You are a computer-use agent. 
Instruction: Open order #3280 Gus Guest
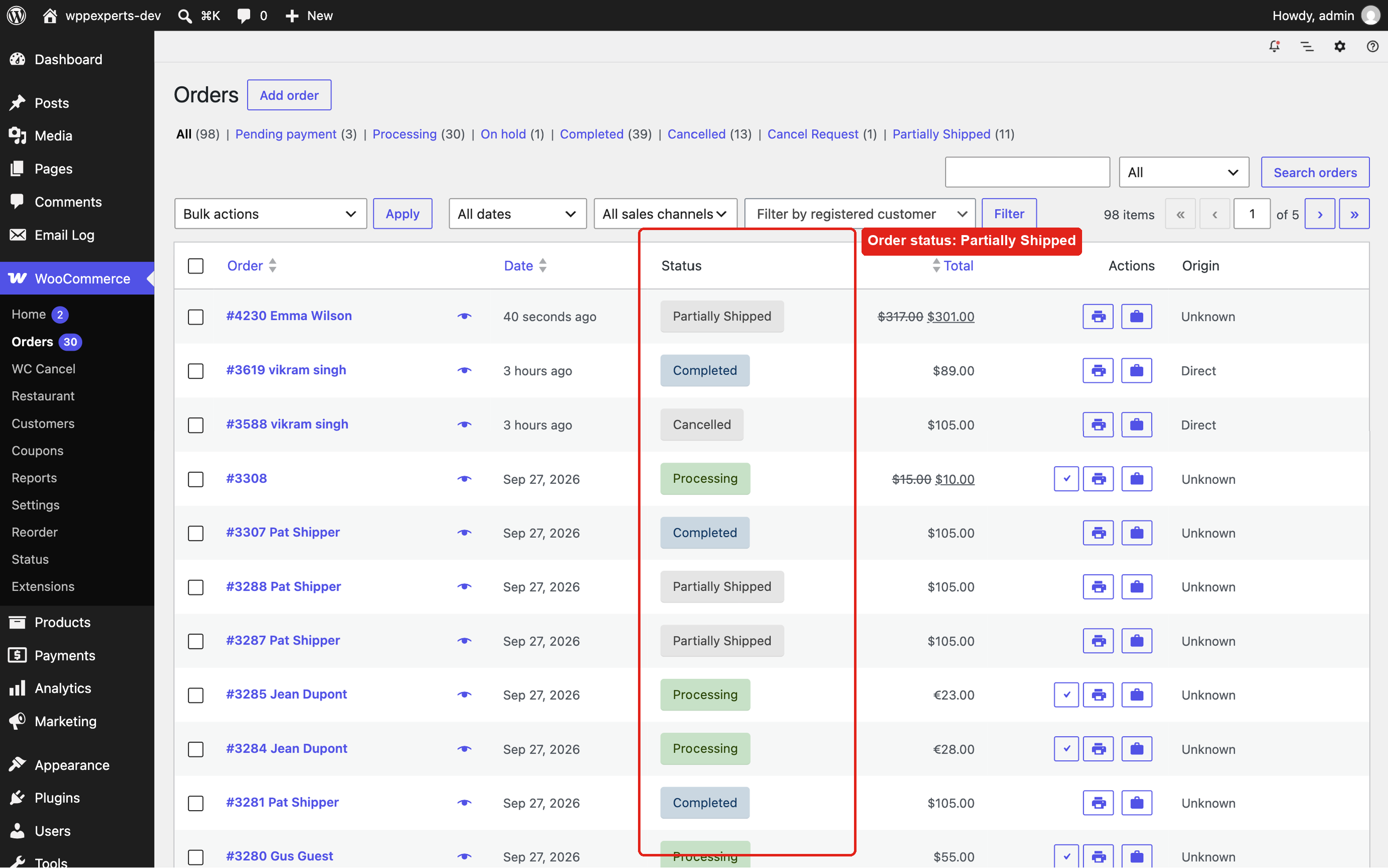(279, 856)
